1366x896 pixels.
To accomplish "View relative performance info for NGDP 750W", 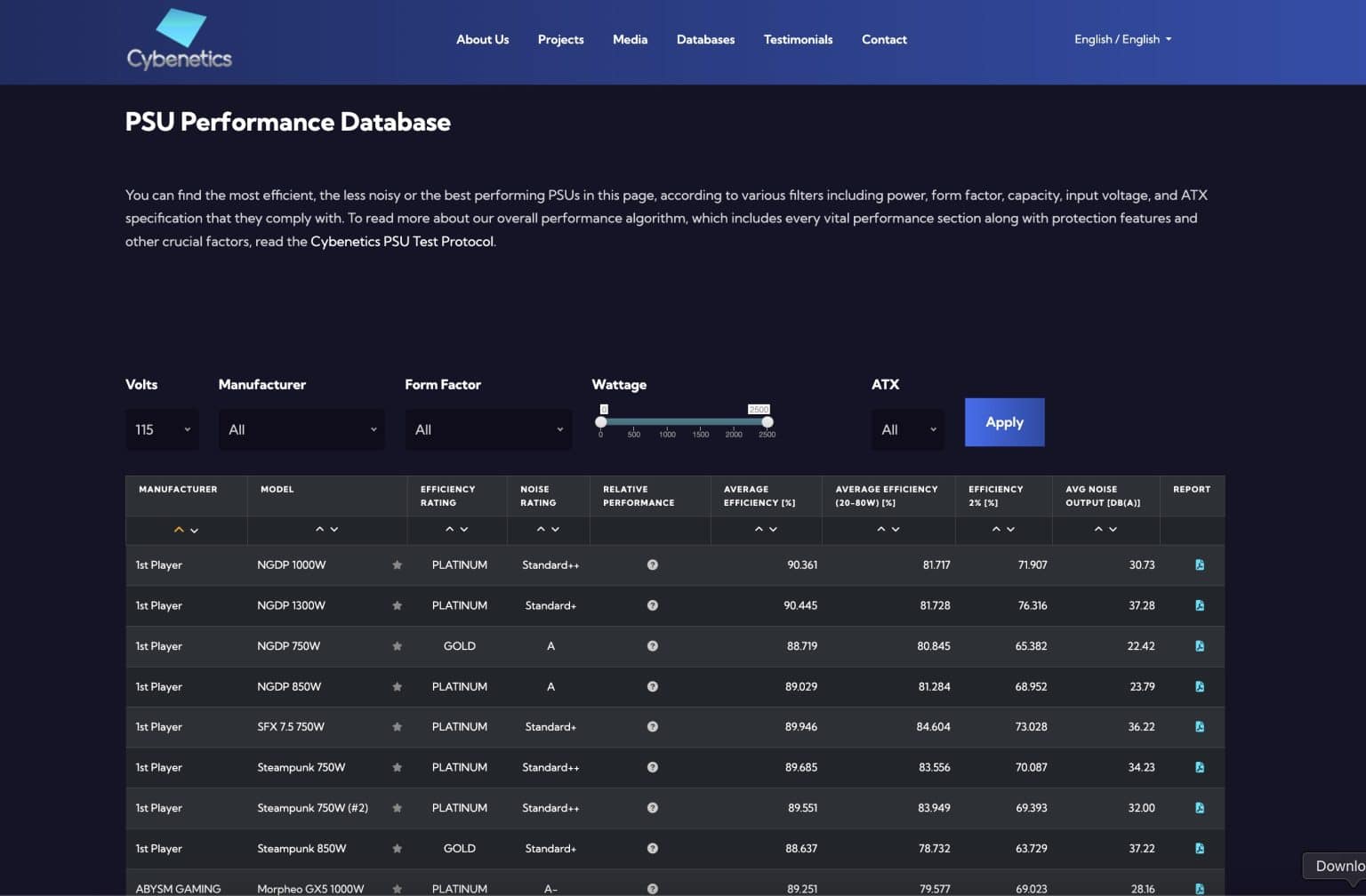I will coord(652,646).
